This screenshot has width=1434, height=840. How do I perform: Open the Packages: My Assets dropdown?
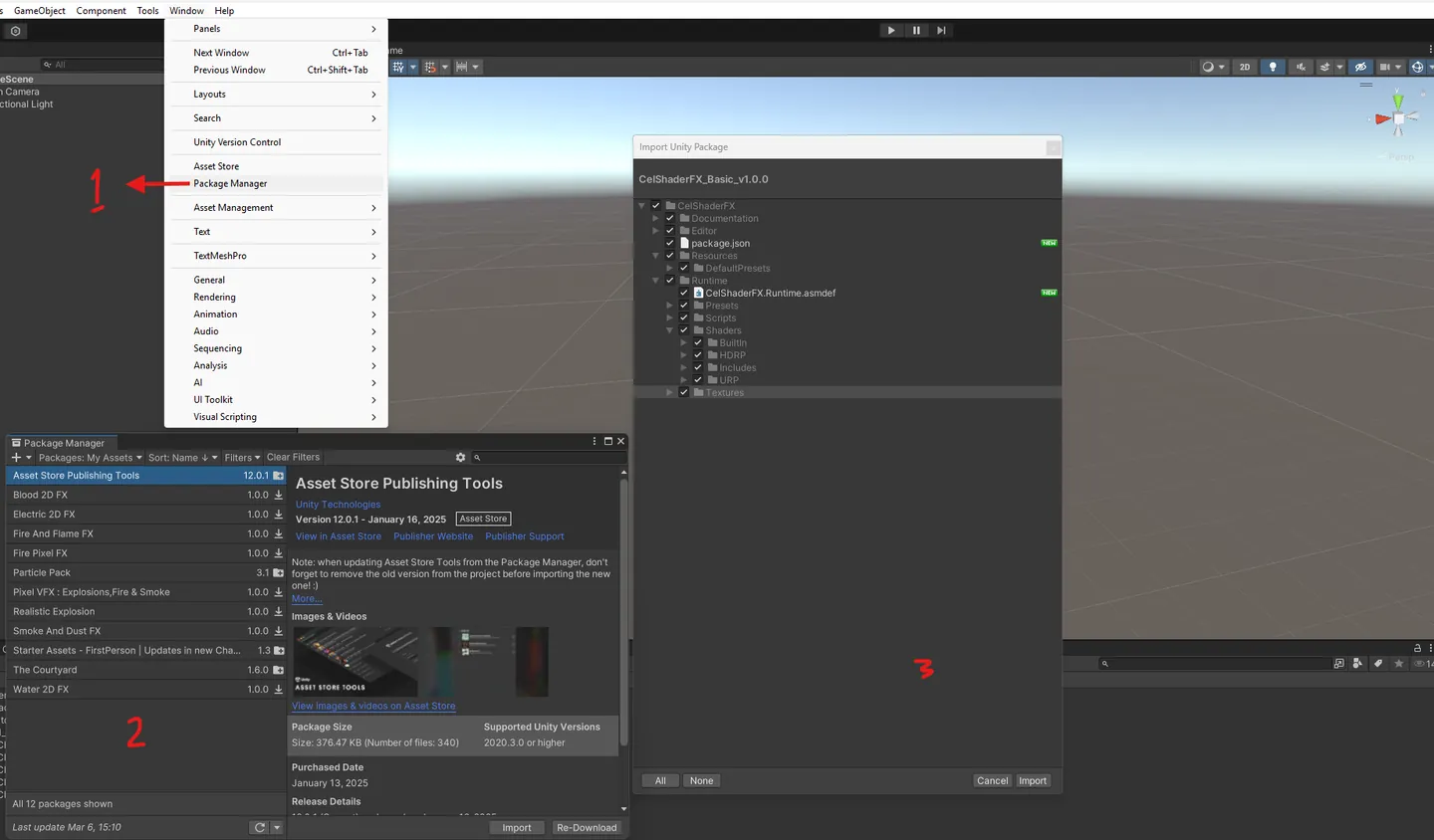90,458
